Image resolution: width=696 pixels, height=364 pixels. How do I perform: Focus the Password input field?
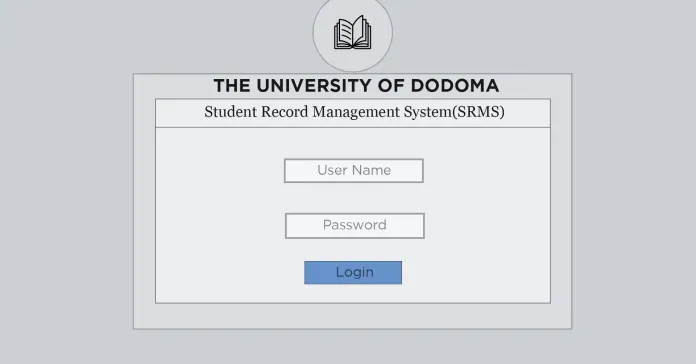tap(355, 226)
